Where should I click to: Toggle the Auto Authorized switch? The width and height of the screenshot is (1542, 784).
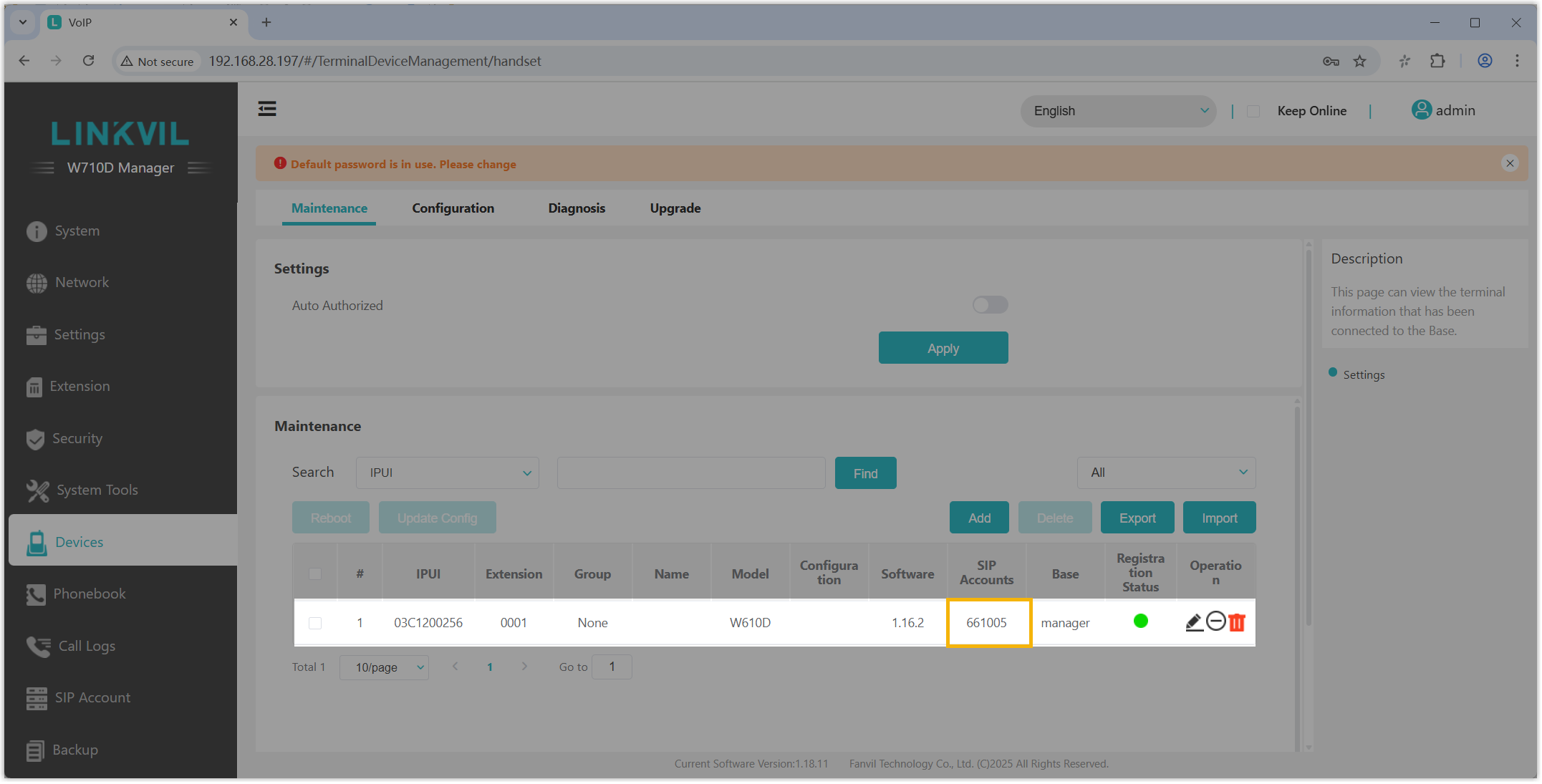[x=990, y=305]
